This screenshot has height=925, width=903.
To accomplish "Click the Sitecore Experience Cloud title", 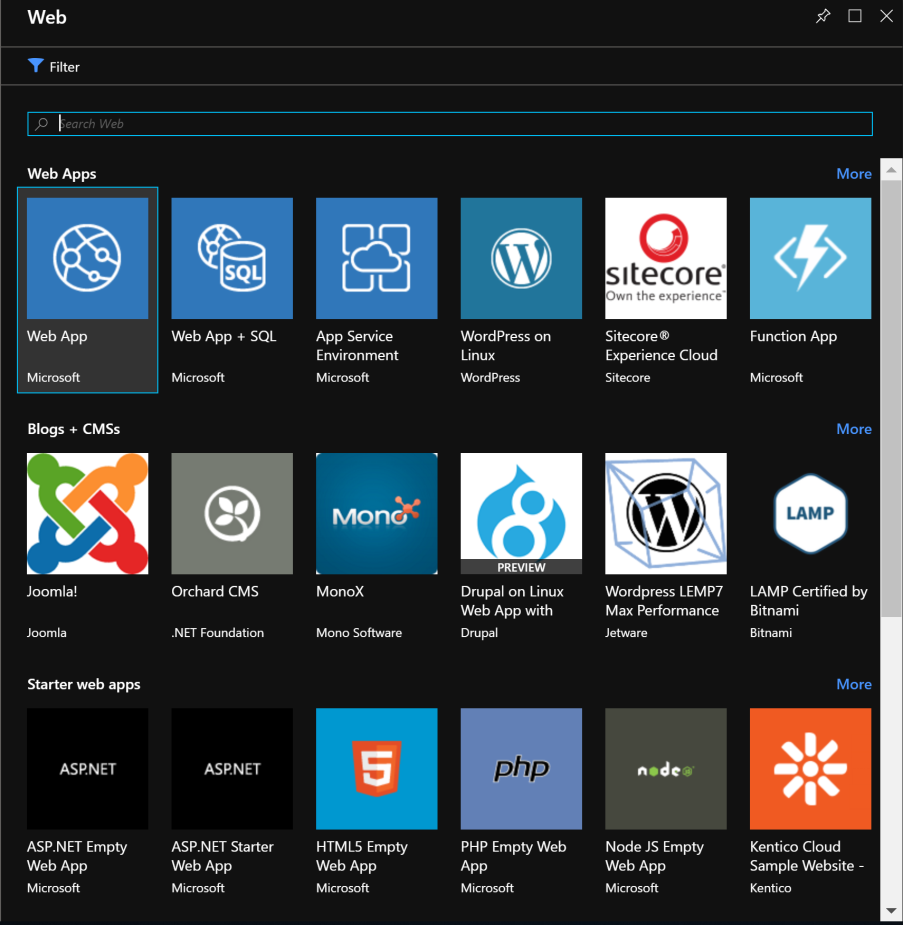I will coord(661,346).
